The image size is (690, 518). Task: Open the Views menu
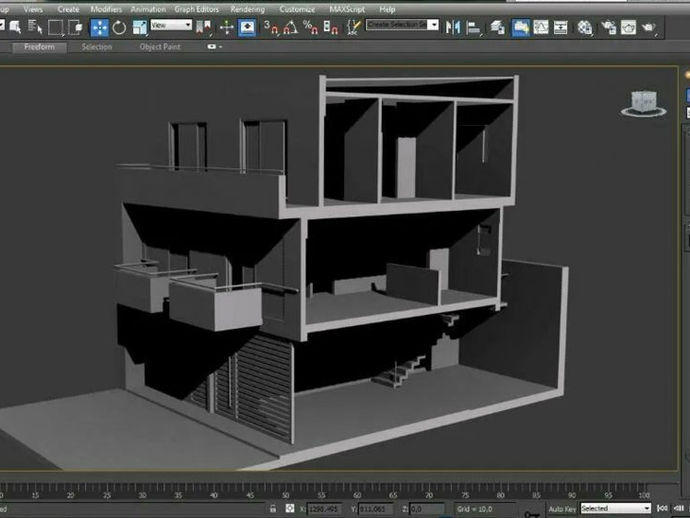pos(33,9)
